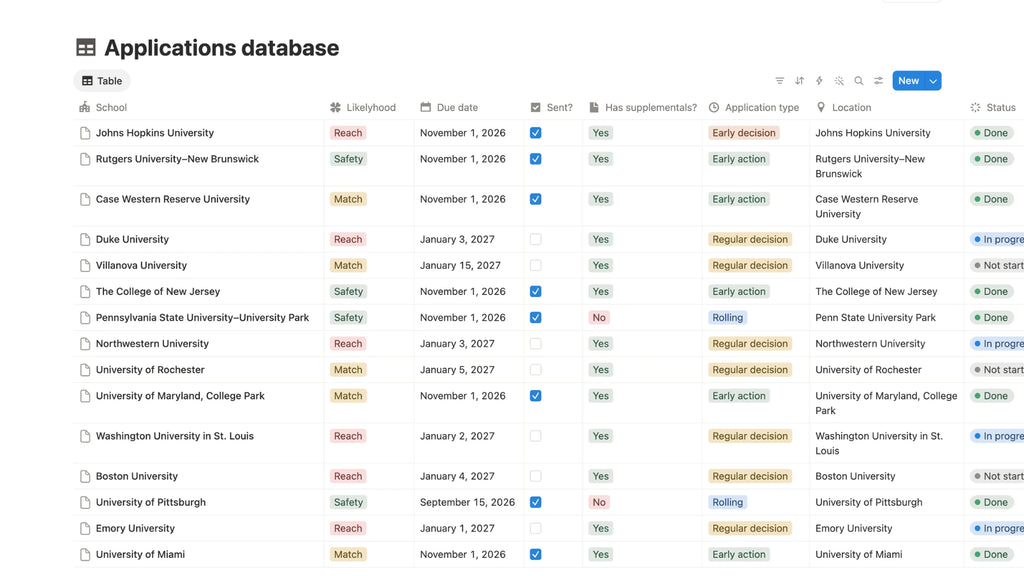Viewport: 1024px width, 576px height.
Task: Open the search magnifier icon
Action: pyautogui.click(x=859, y=81)
